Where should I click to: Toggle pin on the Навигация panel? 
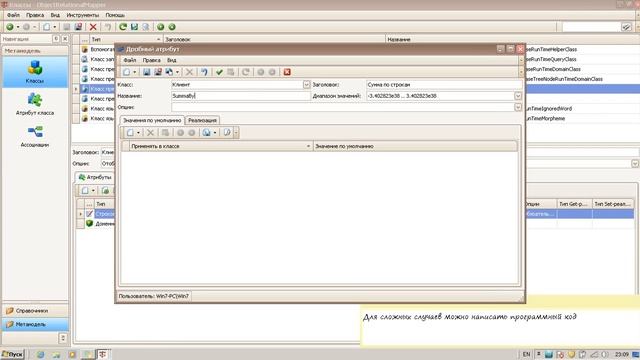tap(56, 39)
